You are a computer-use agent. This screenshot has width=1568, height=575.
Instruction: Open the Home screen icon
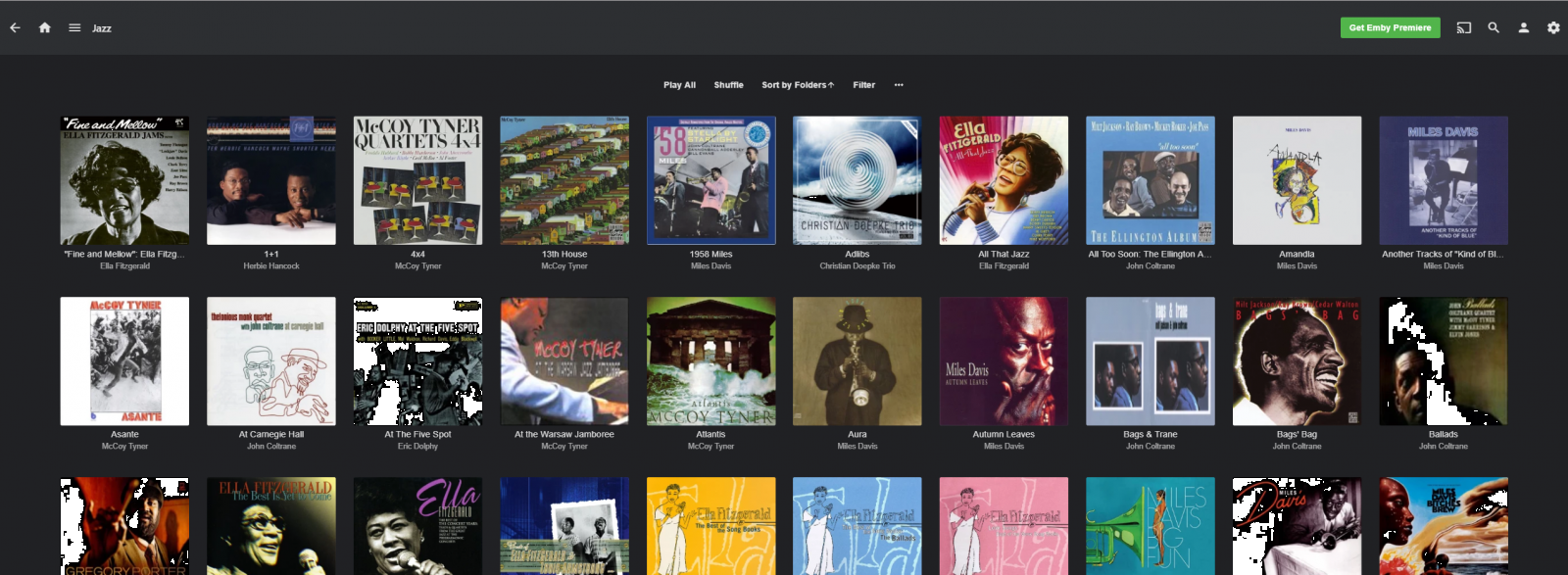coord(44,27)
